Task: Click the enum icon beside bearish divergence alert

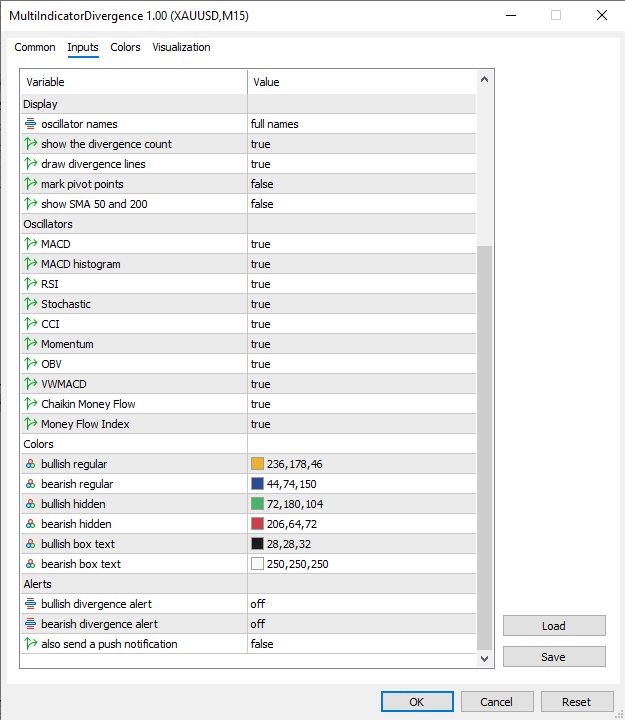Action: (x=30, y=624)
